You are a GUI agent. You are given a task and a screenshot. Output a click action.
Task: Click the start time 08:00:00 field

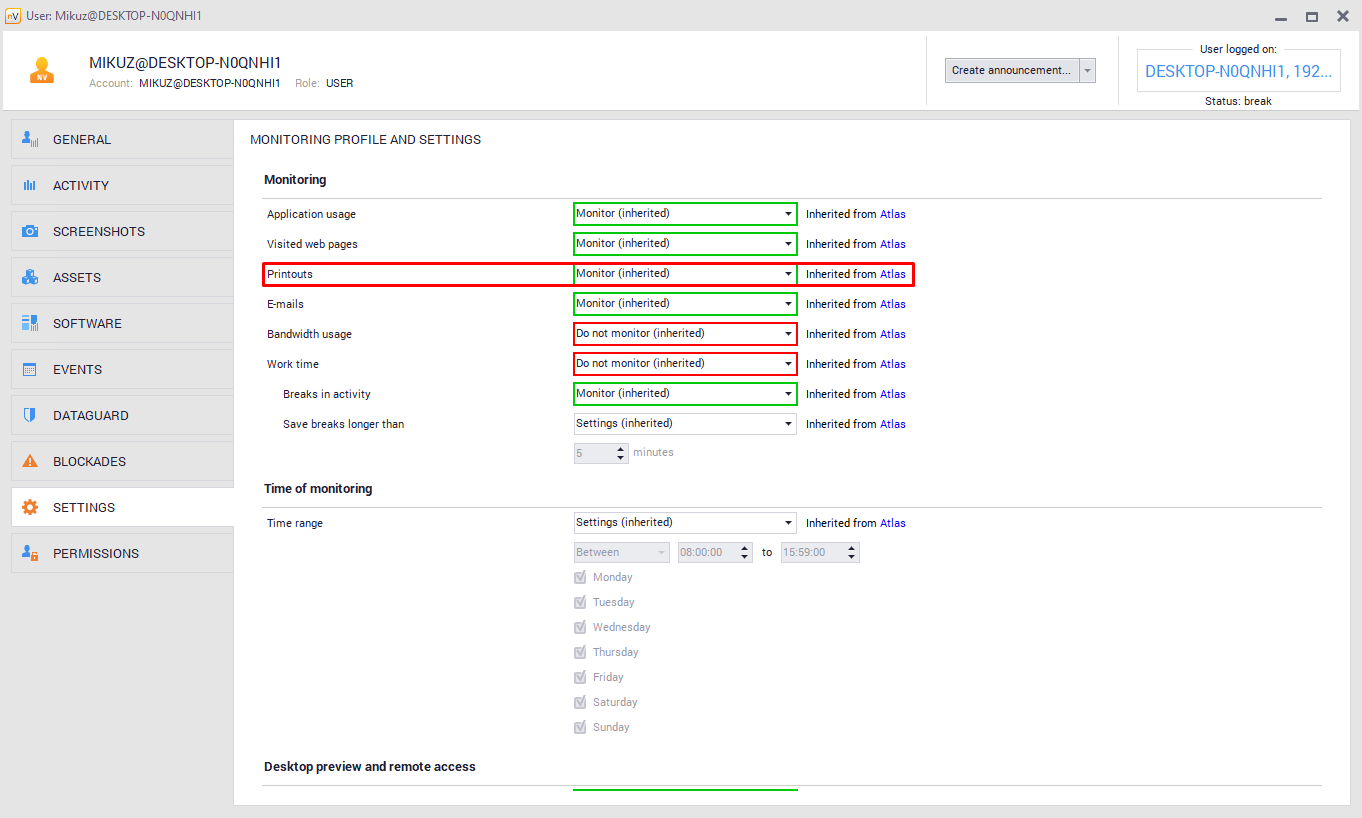(x=706, y=552)
